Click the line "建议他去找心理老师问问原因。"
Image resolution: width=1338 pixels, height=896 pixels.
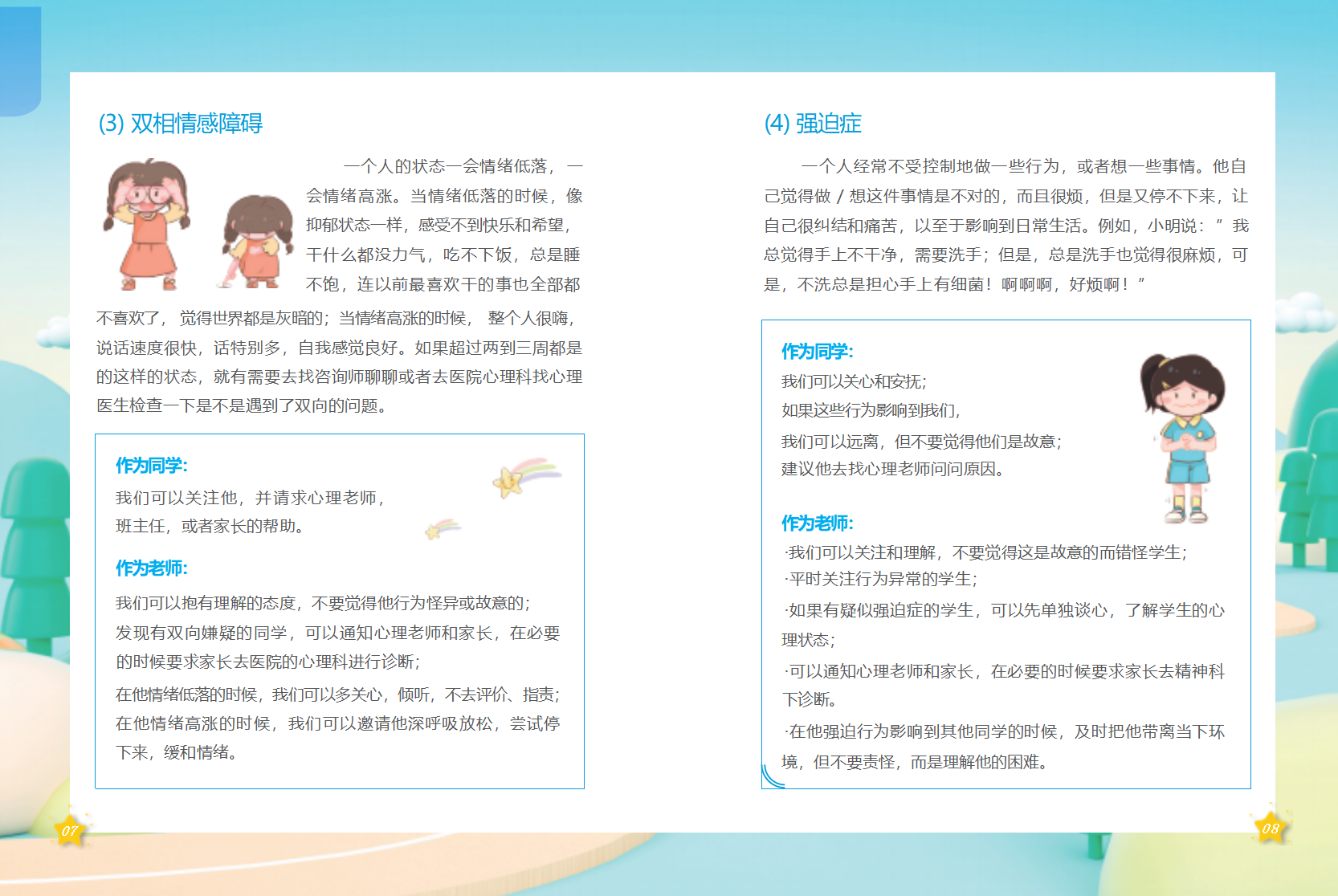[894, 470]
